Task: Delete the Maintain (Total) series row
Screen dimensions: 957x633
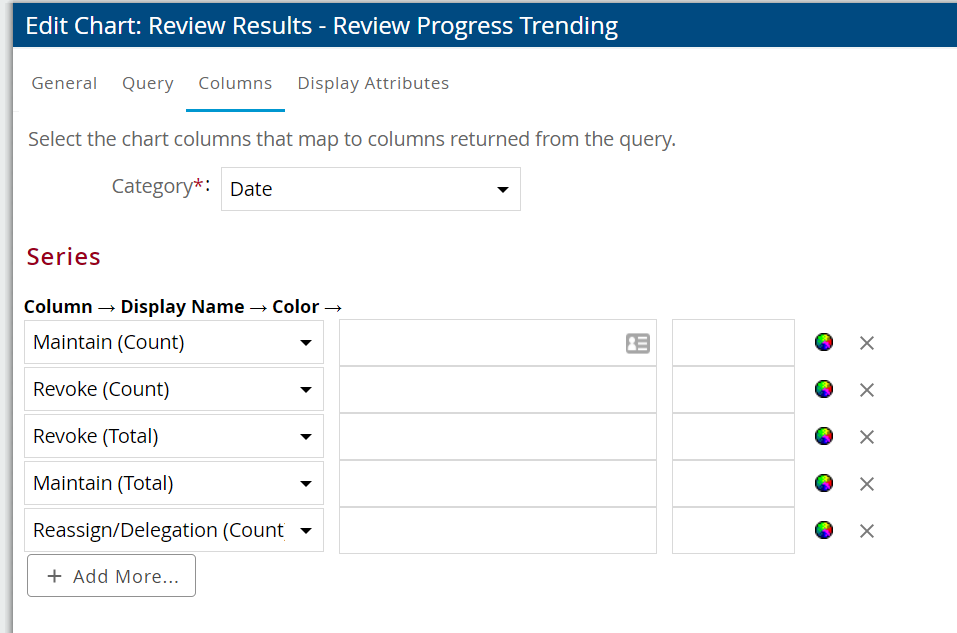Action: (867, 484)
